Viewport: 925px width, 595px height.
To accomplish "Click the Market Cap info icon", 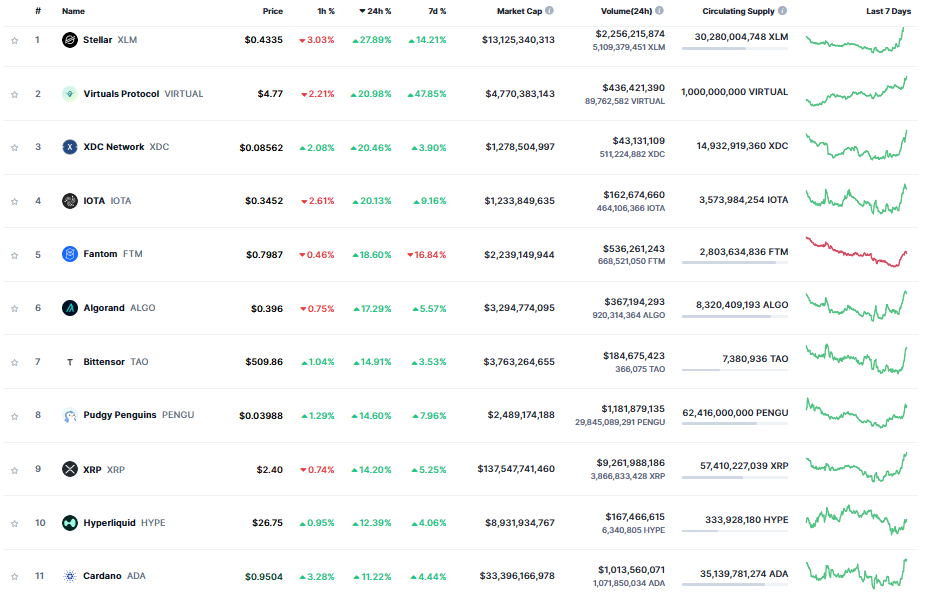I will (x=549, y=11).
